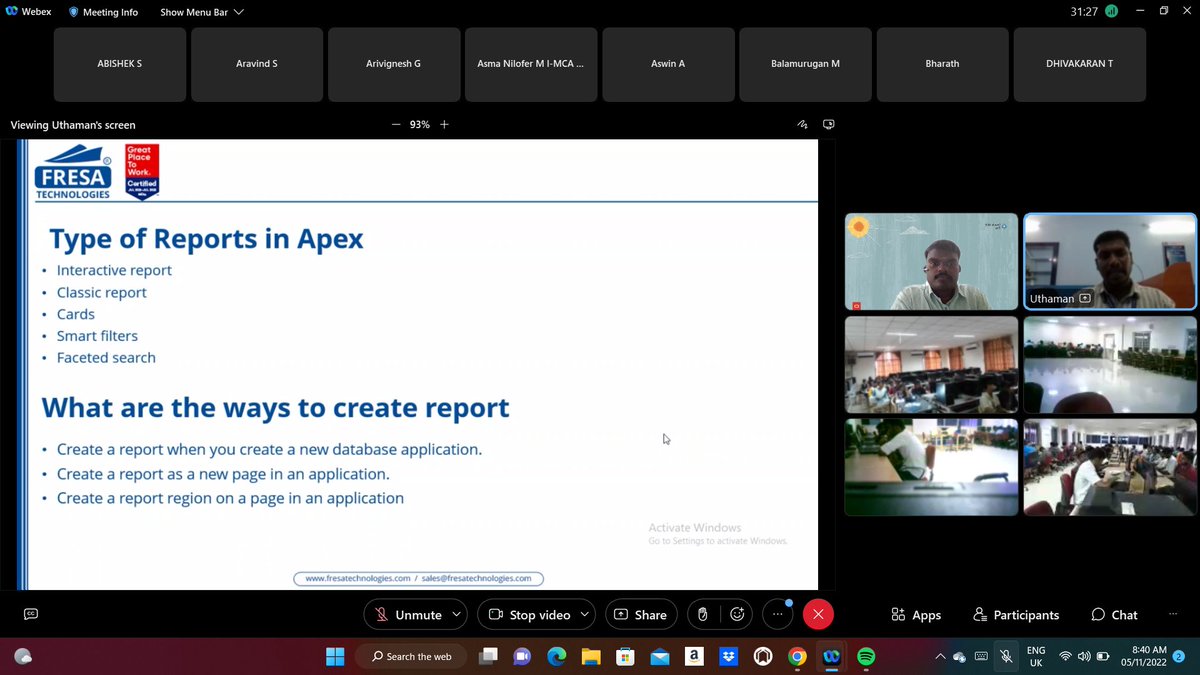Select Uthaman's video thumbnail

(x=1110, y=261)
